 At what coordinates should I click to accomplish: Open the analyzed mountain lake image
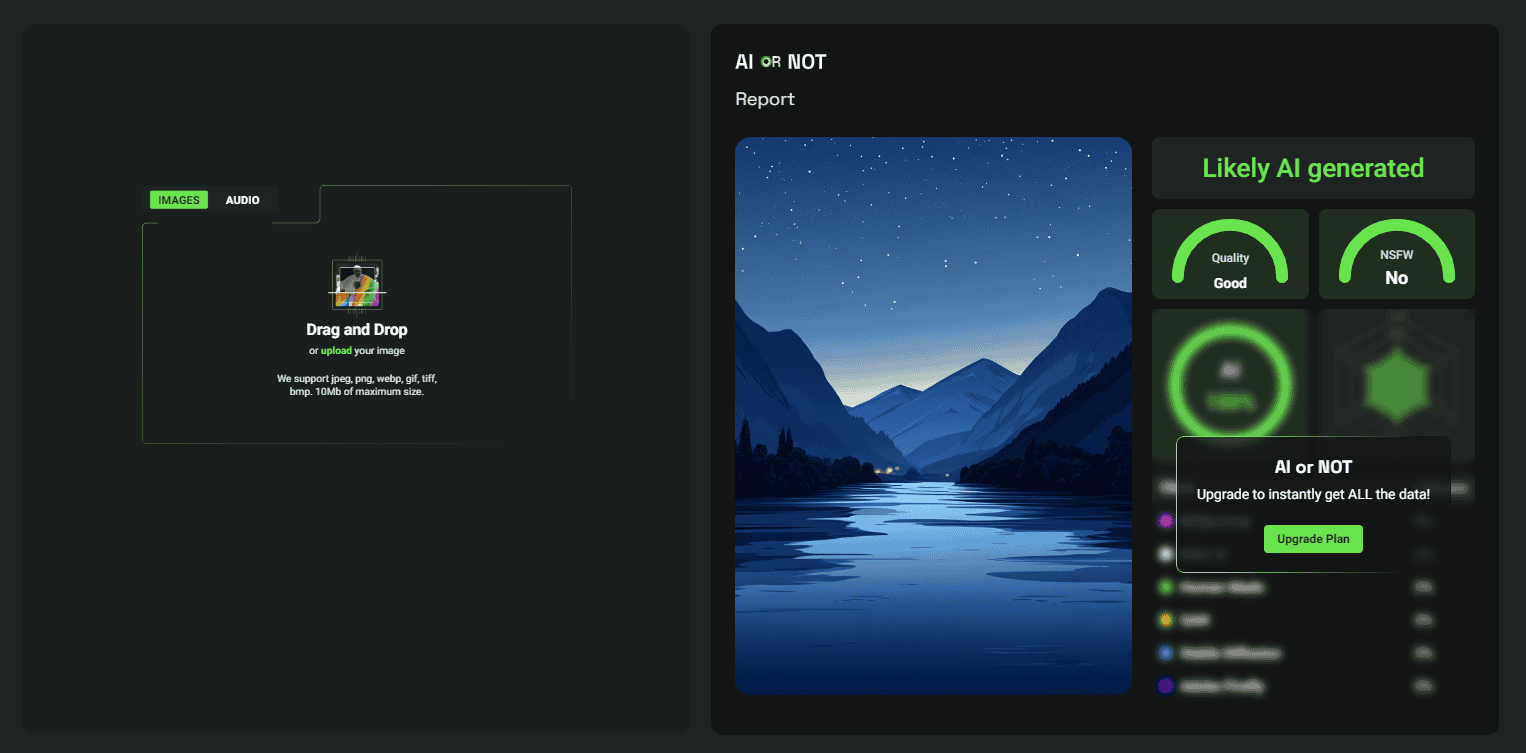click(x=933, y=416)
